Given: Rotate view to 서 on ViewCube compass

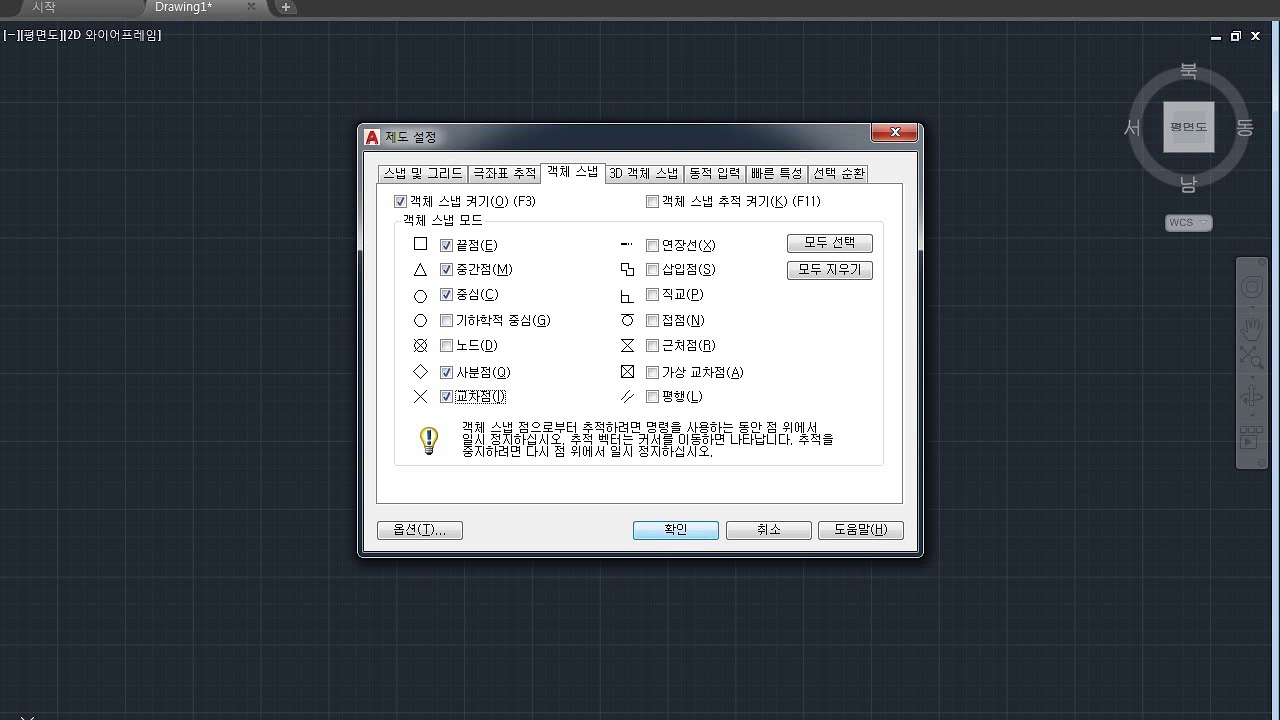Looking at the screenshot, I should tap(1132, 128).
